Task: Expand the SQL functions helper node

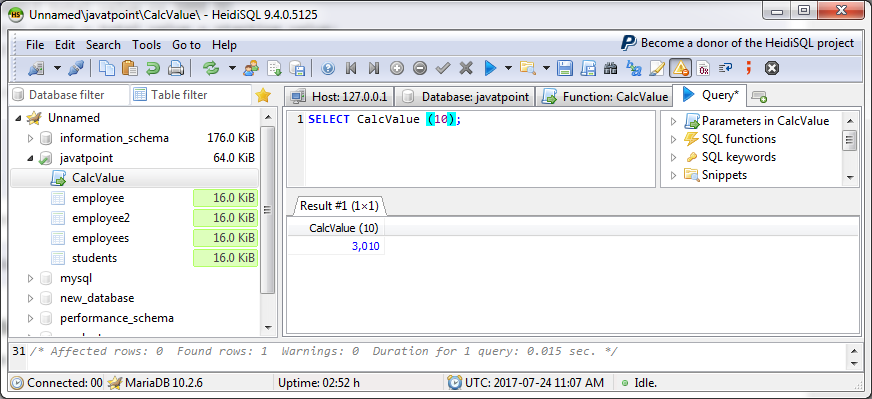Action: tap(673, 139)
